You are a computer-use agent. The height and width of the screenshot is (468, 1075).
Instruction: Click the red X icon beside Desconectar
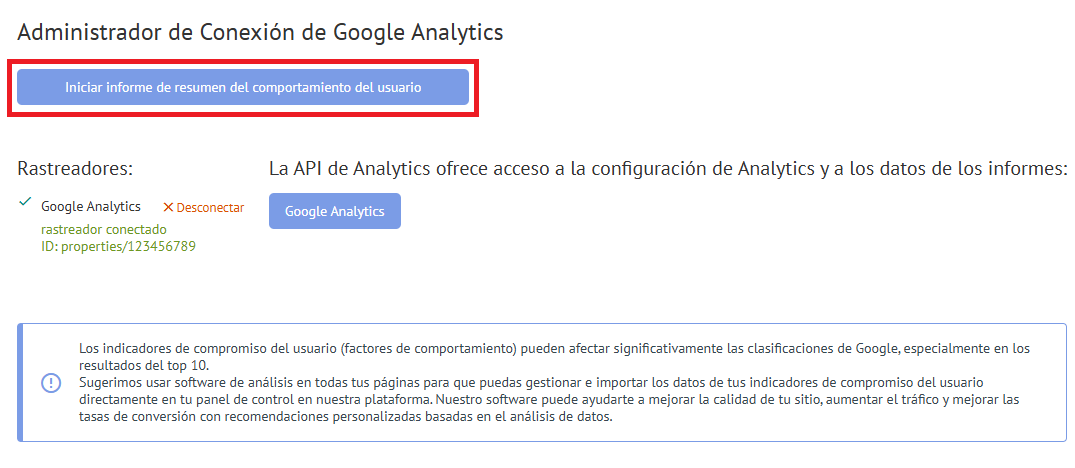tap(168, 207)
